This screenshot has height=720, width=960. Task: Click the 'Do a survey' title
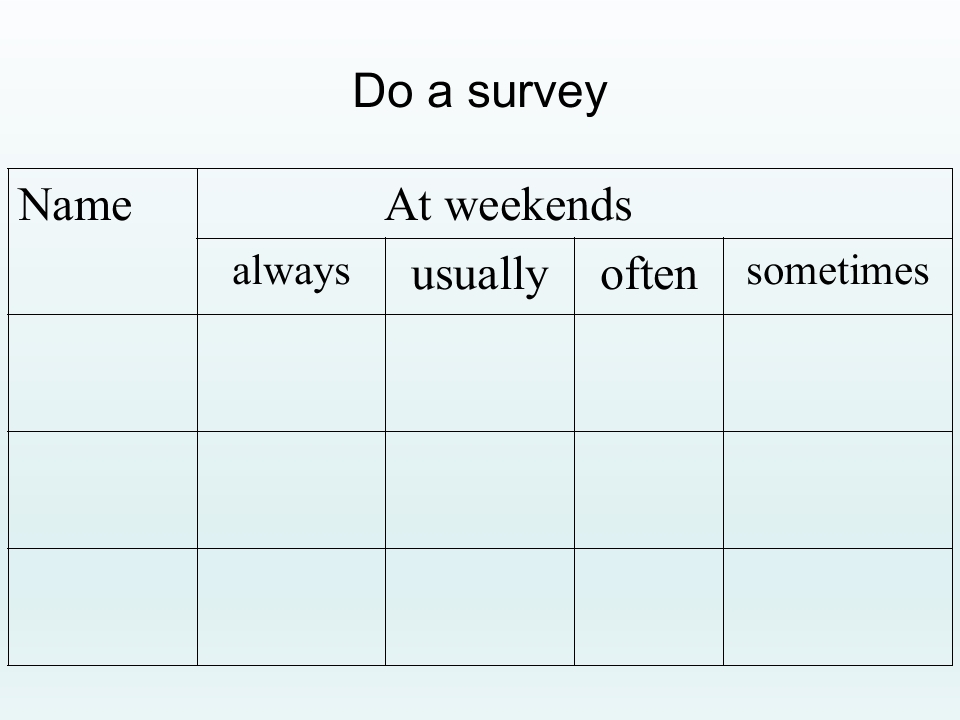[480, 91]
